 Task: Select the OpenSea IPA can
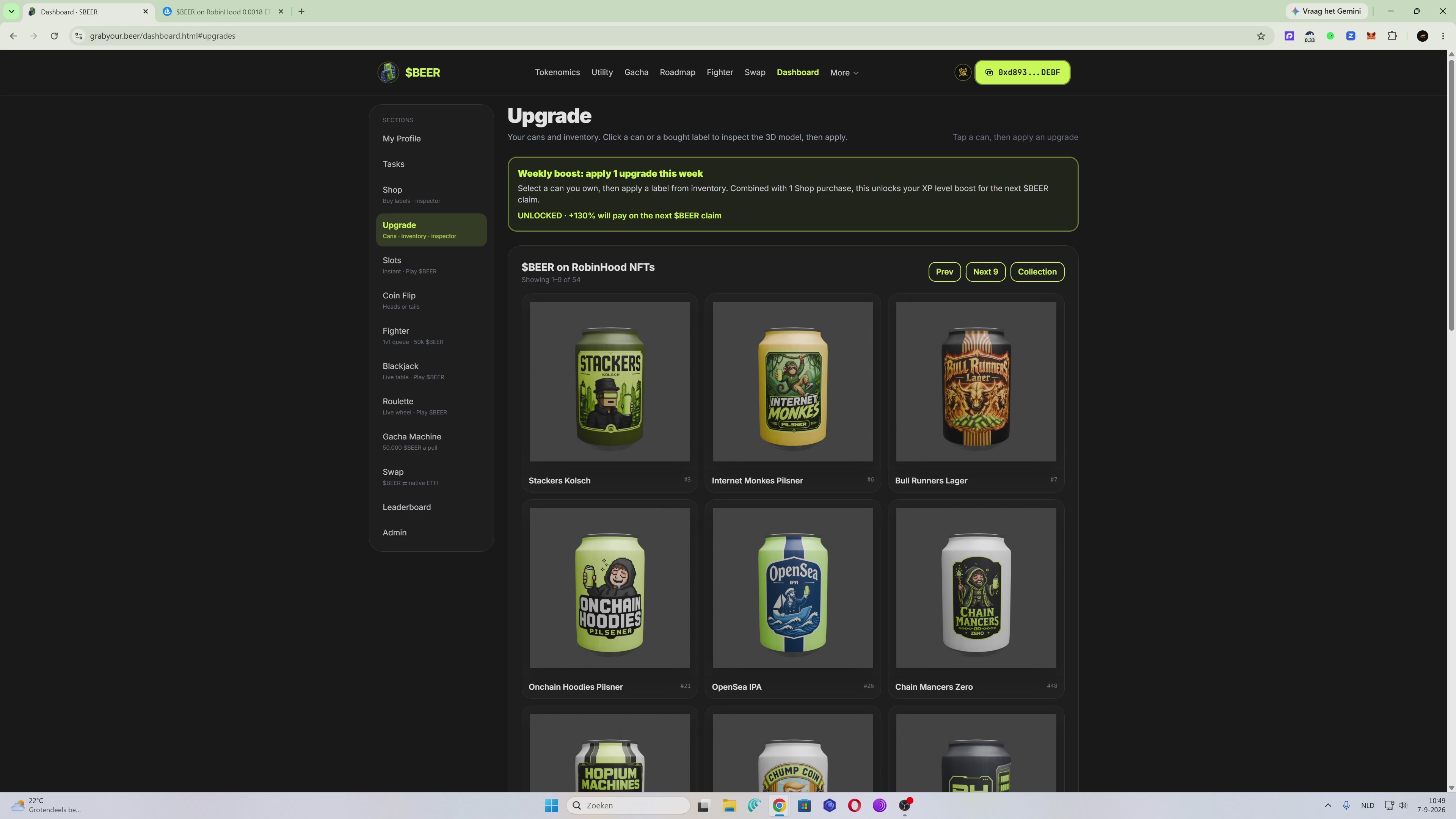(x=792, y=599)
